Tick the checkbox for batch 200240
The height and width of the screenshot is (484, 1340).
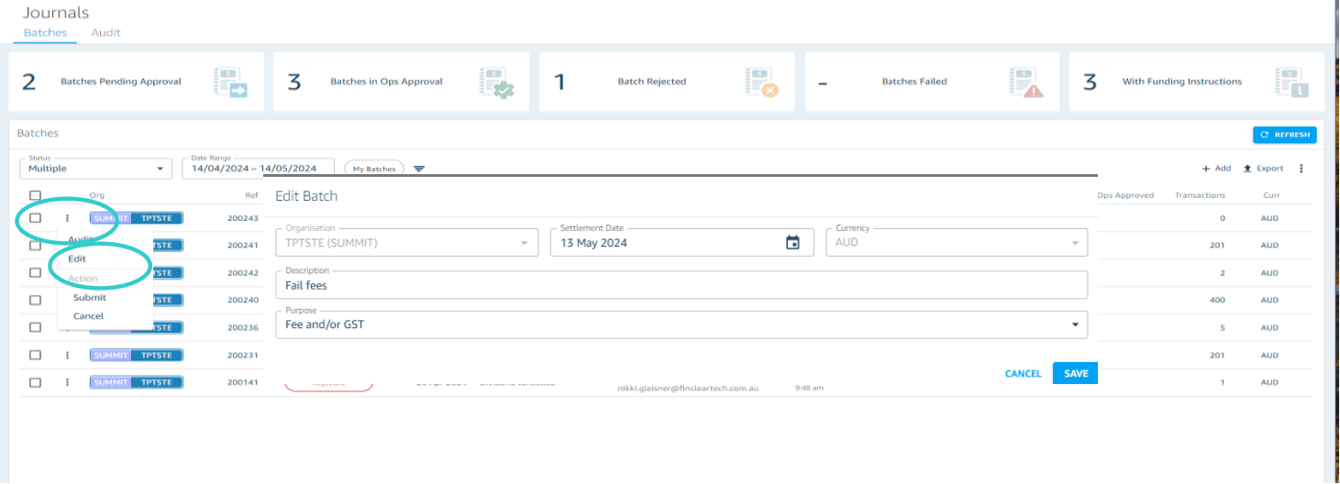tap(35, 300)
